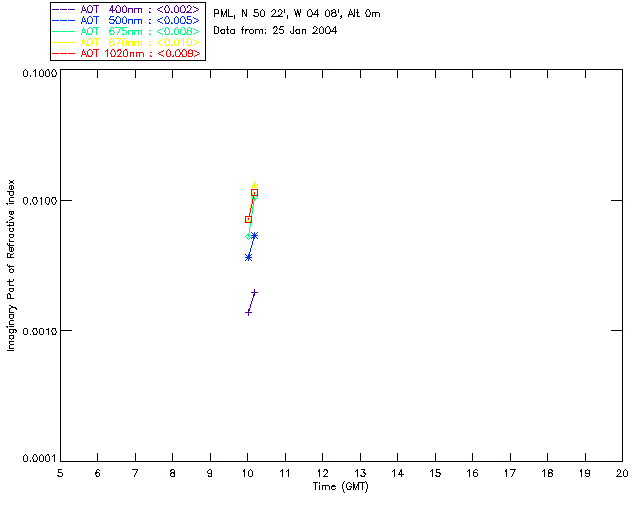This screenshot has width=640, height=512.
Task: Click the AOT 870nm legend entry
Action: pyautogui.click(x=127, y=42)
